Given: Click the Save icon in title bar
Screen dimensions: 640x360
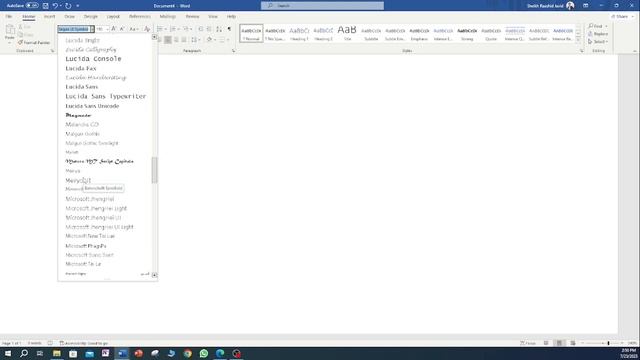Looking at the screenshot, I should coord(45,6).
